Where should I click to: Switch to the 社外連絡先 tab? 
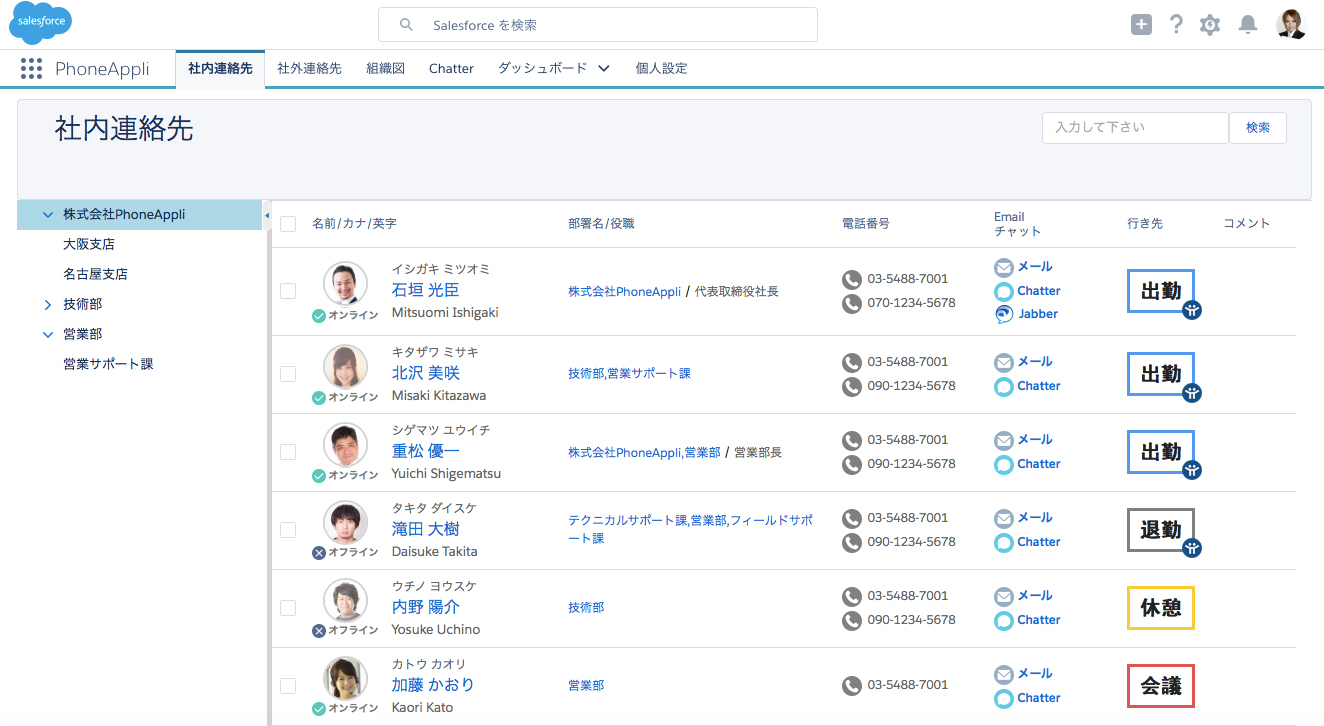coord(309,69)
